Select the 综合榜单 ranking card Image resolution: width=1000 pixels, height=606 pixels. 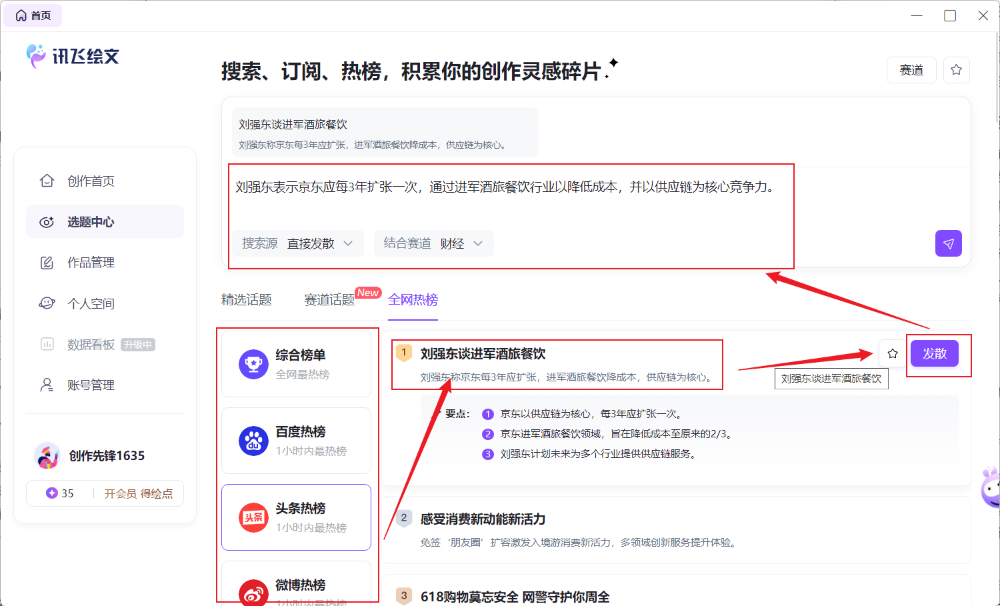pyautogui.click(x=296, y=364)
